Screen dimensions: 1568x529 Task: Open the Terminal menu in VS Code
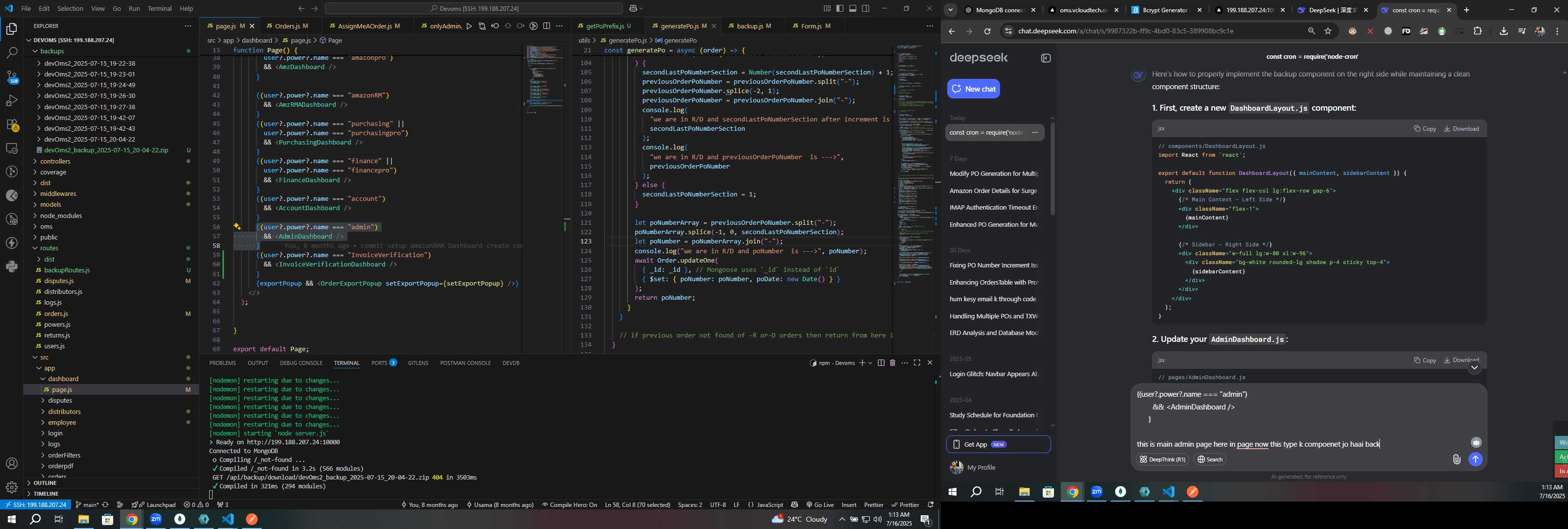click(x=159, y=8)
